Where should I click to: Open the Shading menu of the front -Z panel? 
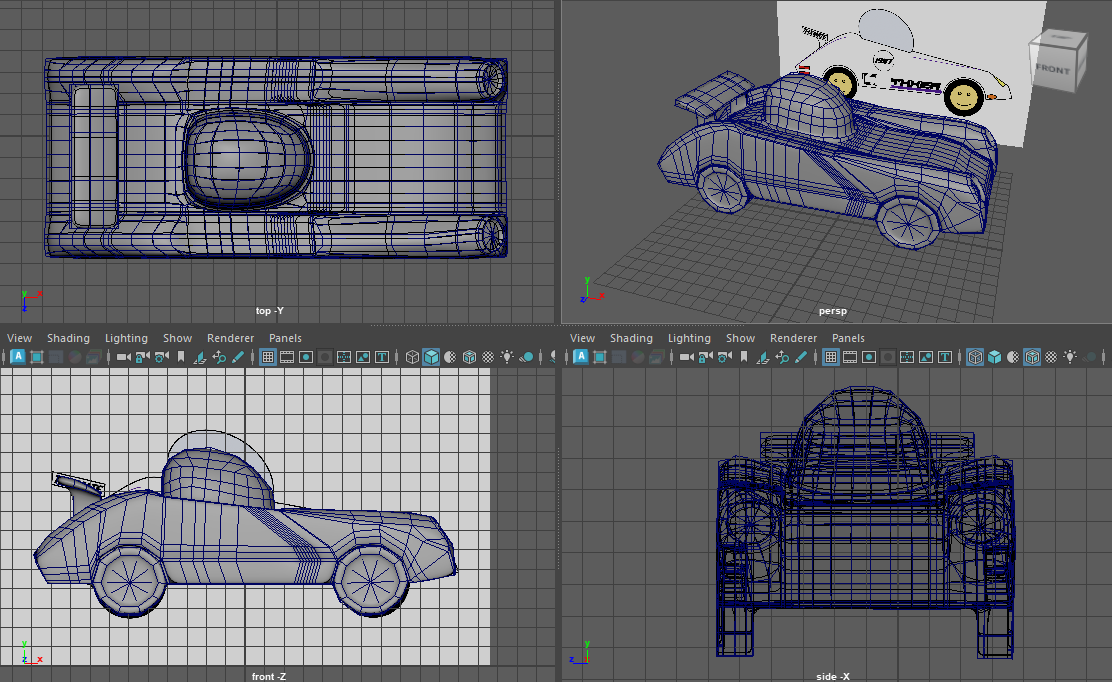(68, 338)
